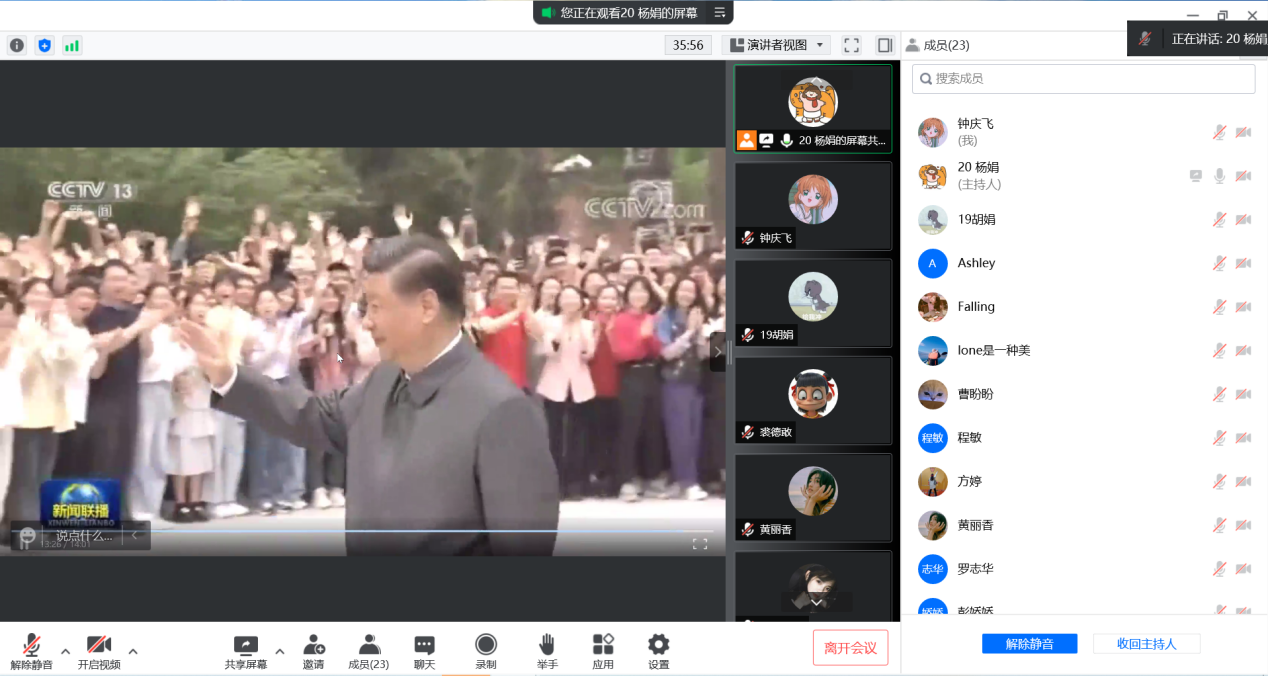Toggle the muted mic for 钟庆飞
This screenshot has width=1268, height=676.
coord(1219,132)
